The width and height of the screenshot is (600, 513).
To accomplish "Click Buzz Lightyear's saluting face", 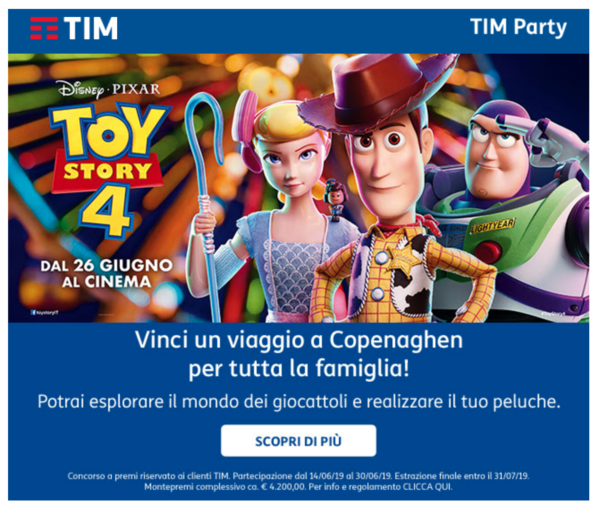I will [497, 155].
